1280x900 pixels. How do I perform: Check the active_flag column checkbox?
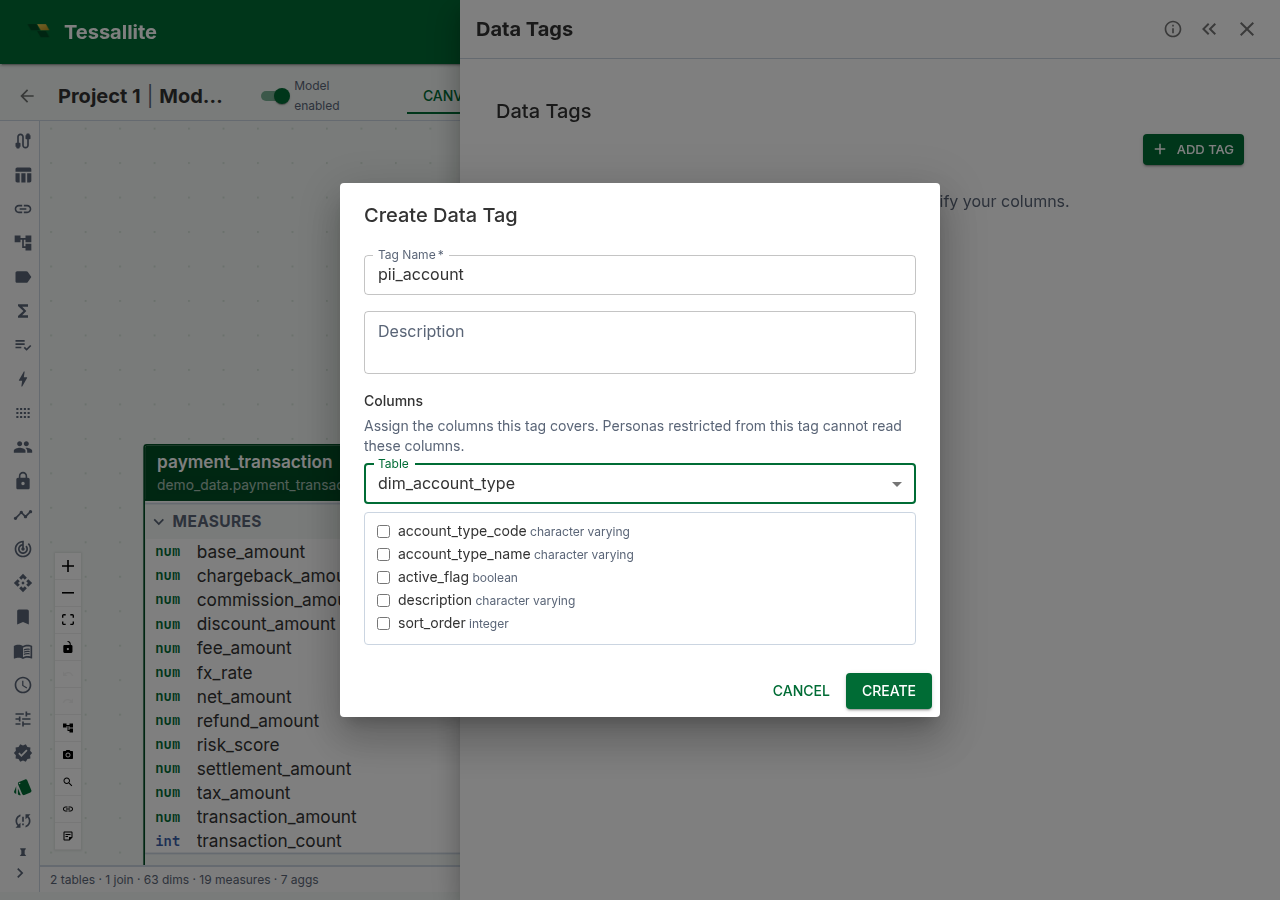(x=383, y=577)
